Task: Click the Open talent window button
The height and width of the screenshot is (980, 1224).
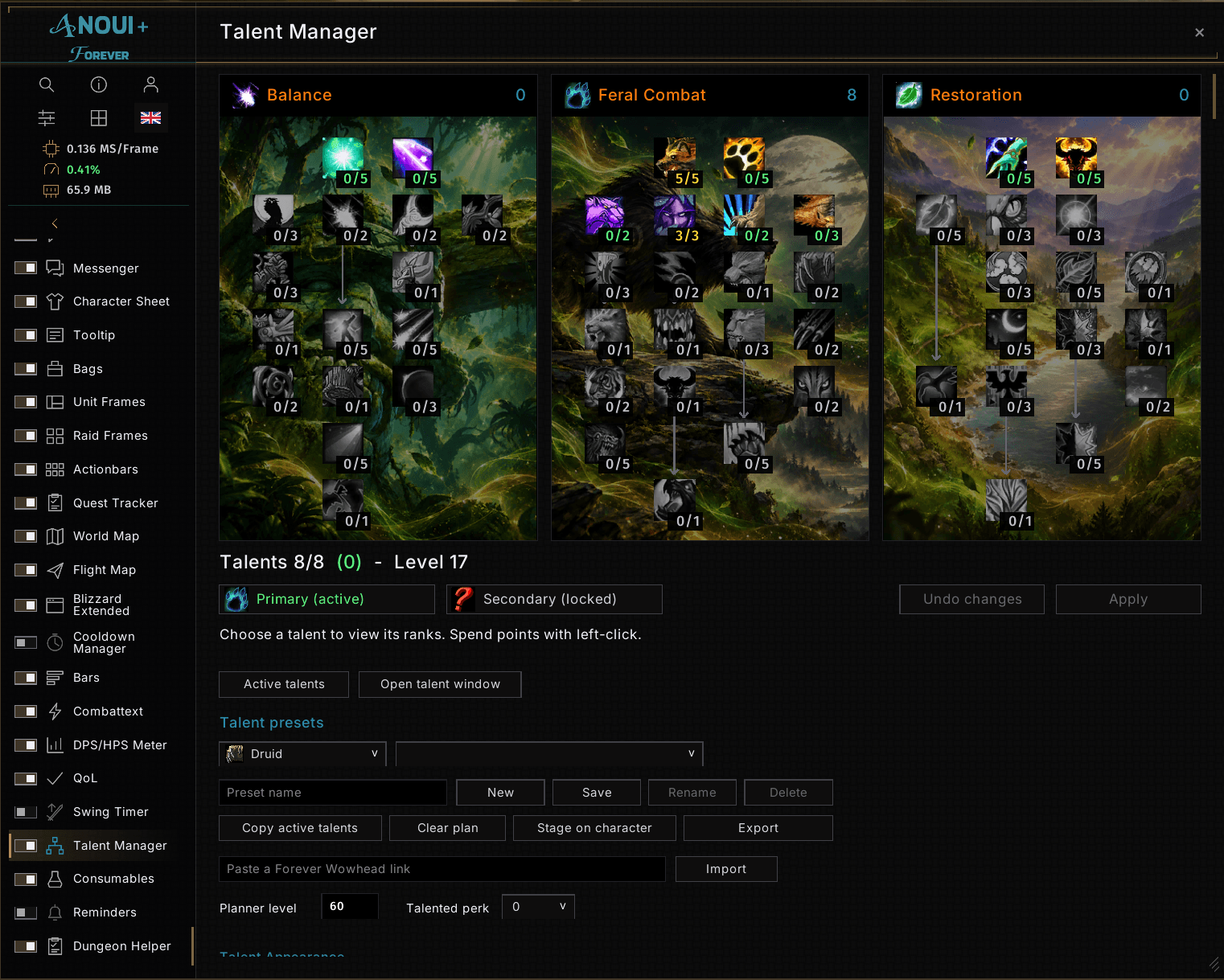Action: coord(440,684)
